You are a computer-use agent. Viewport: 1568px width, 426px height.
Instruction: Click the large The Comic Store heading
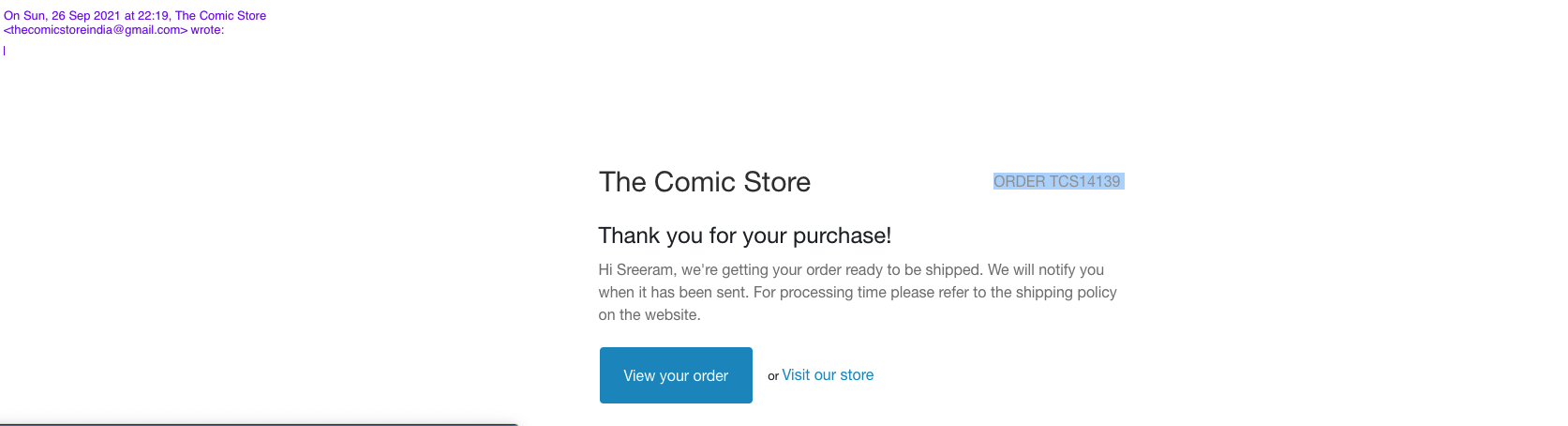[705, 182]
